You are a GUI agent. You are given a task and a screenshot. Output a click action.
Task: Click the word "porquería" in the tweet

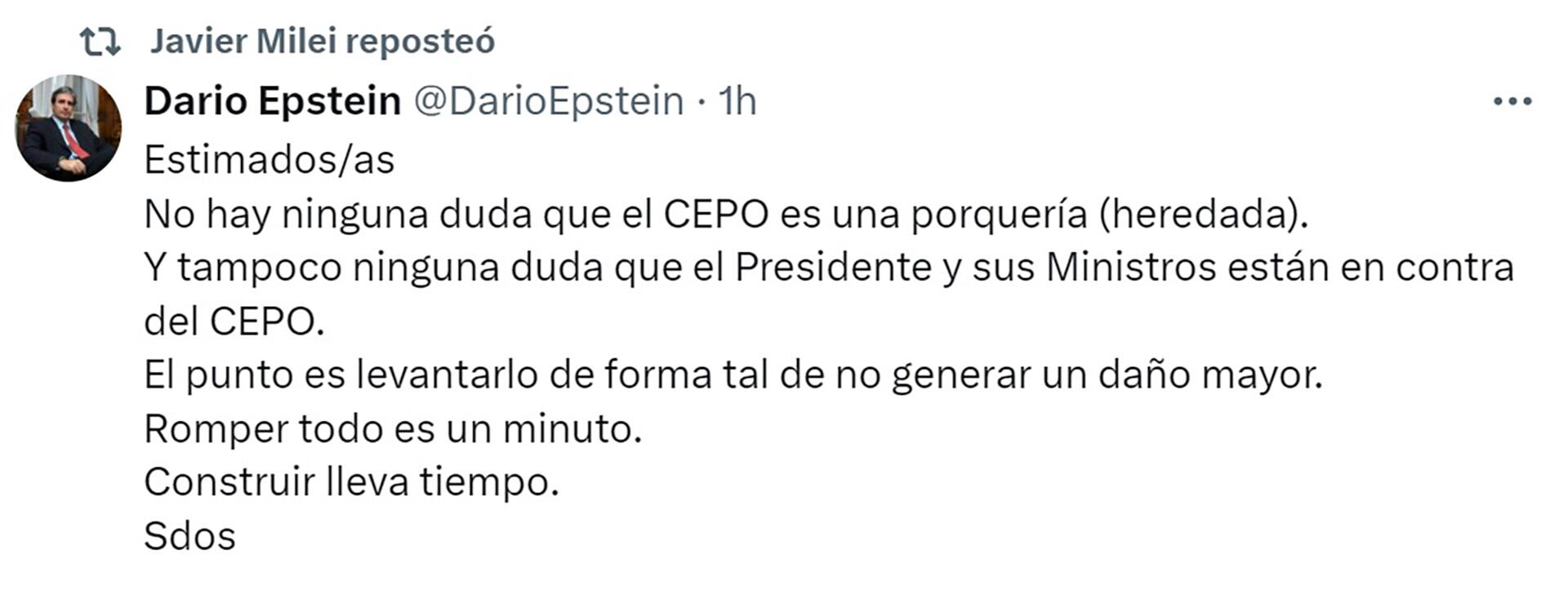point(999,215)
